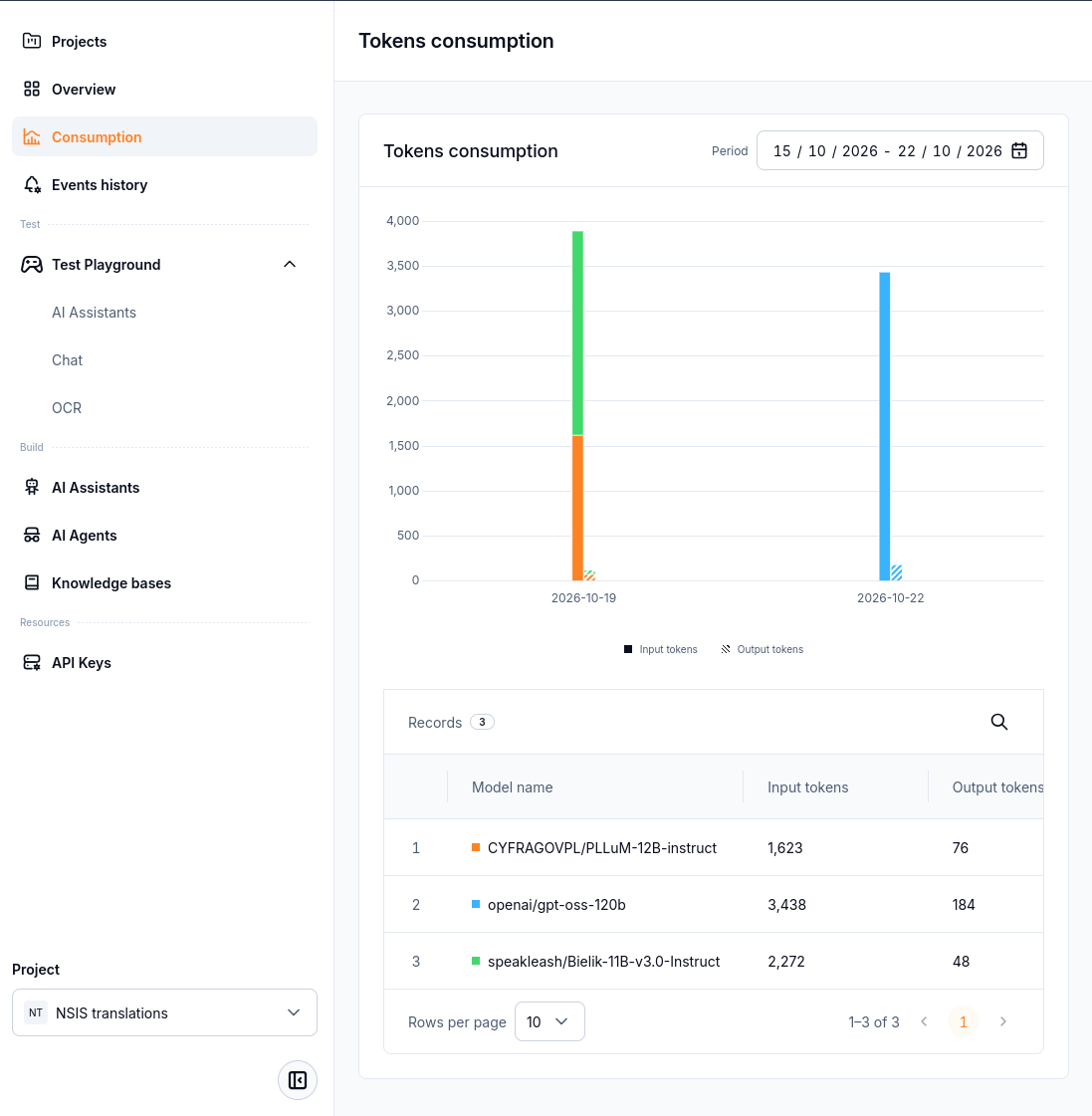Open OCR under Test Playground
Viewport: 1092px width, 1116px height.
tap(67, 408)
